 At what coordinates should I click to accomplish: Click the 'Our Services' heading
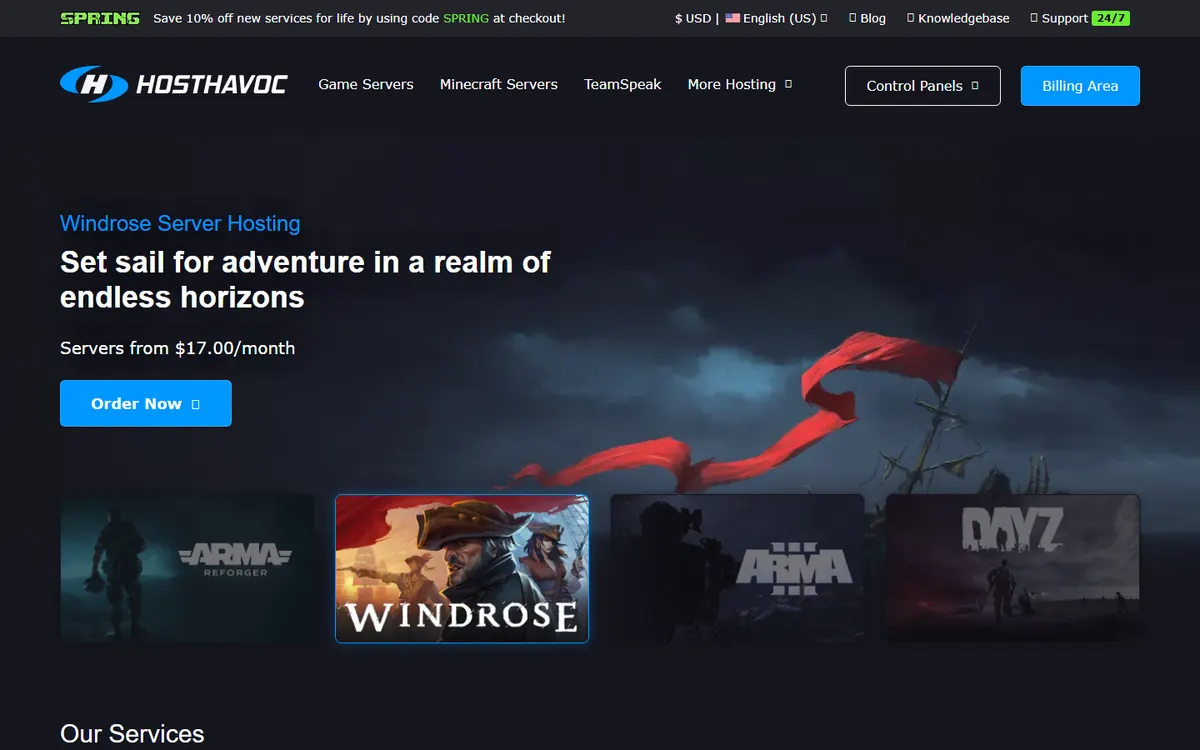(x=132, y=734)
